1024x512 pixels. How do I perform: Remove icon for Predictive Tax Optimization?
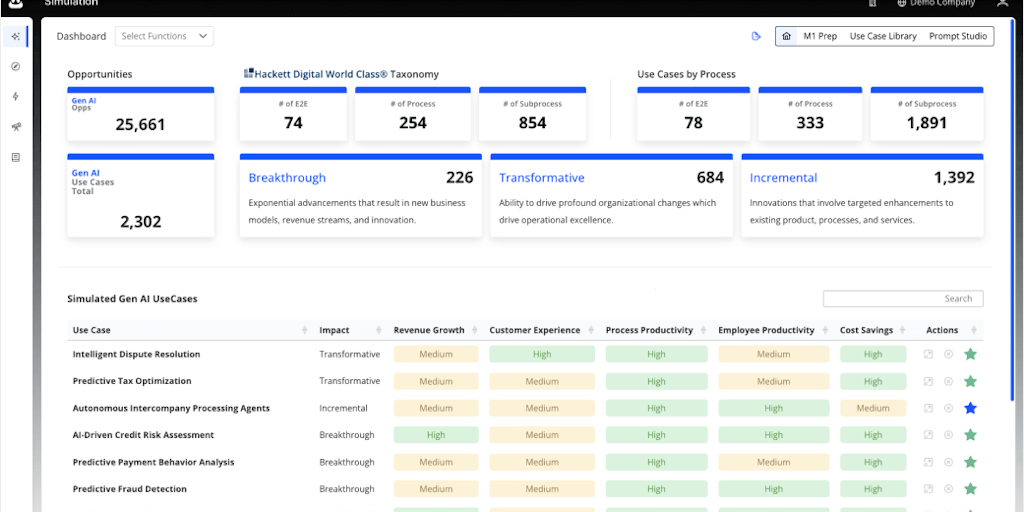pos(948,381)
